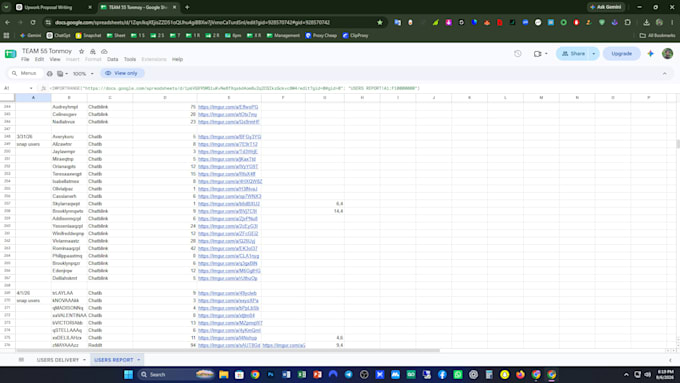
Task: Click the formula bar IMPORTRANGE text
Action: [x=235, y=88]
